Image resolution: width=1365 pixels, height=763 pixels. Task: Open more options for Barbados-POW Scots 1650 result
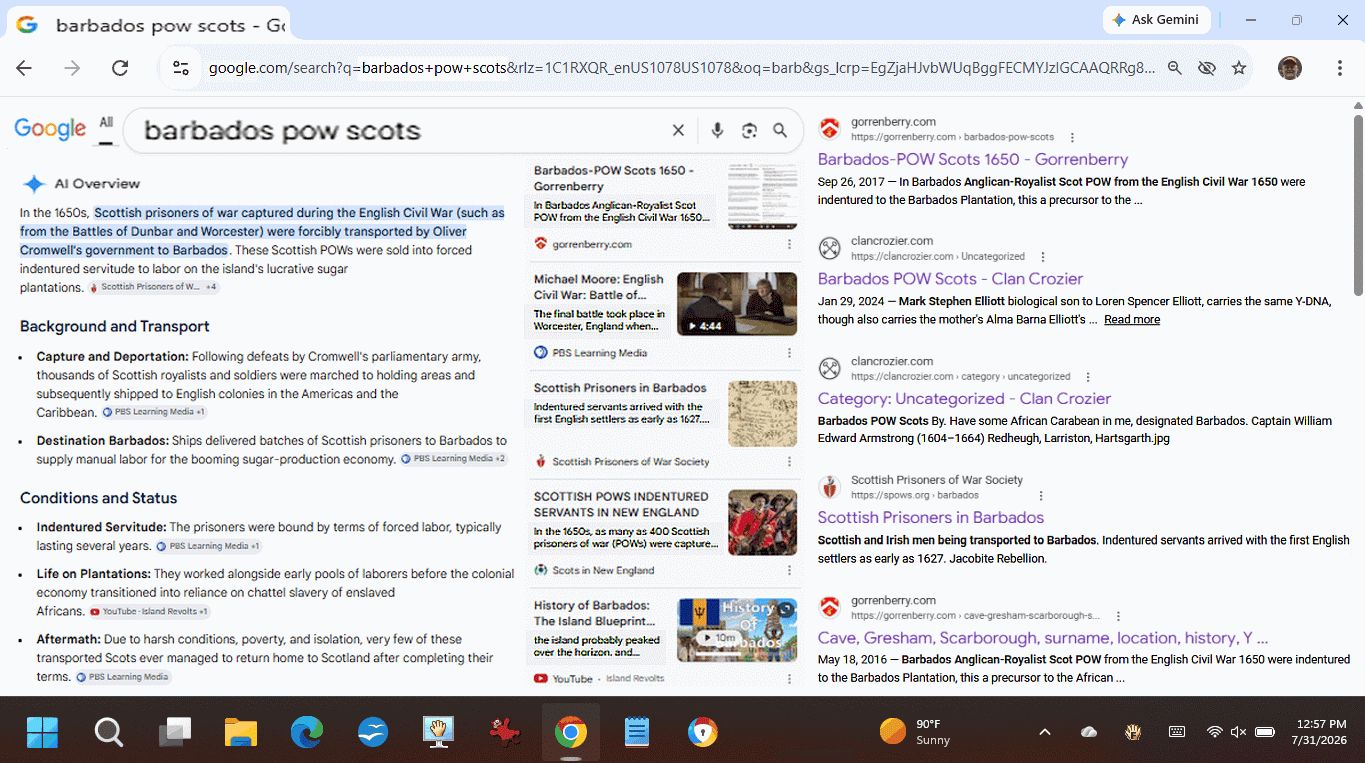1072,137
